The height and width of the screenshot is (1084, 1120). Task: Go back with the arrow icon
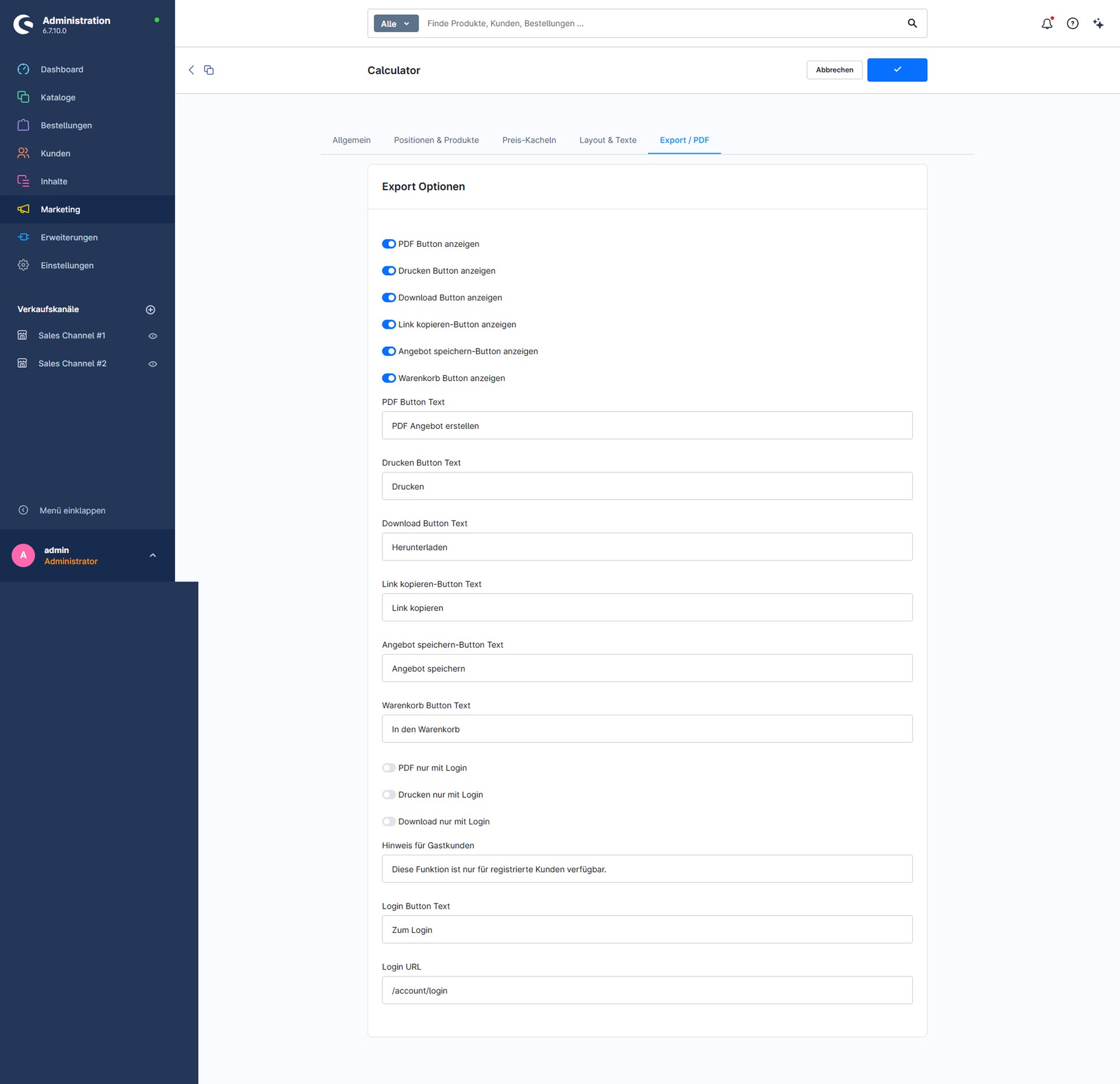point(191,70)
